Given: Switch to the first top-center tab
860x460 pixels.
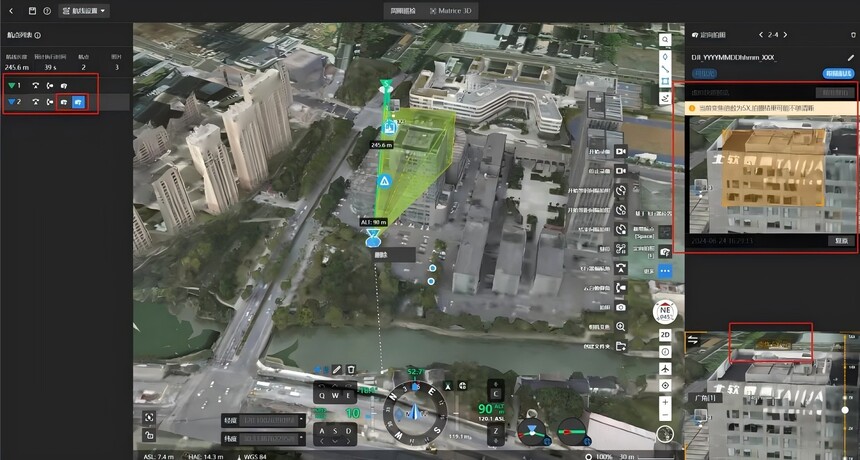Looking at the screenshot, I should coord(403,11).
